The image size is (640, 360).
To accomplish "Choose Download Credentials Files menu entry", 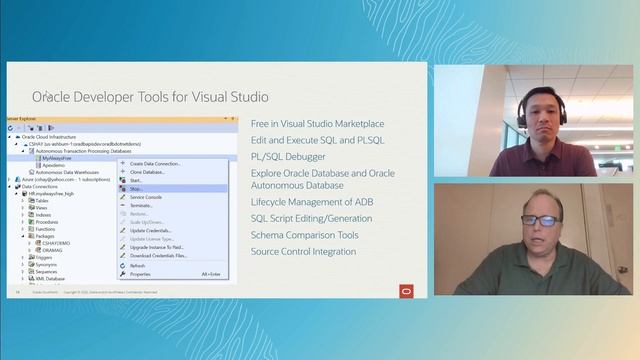I will click(x=173, y=256).
